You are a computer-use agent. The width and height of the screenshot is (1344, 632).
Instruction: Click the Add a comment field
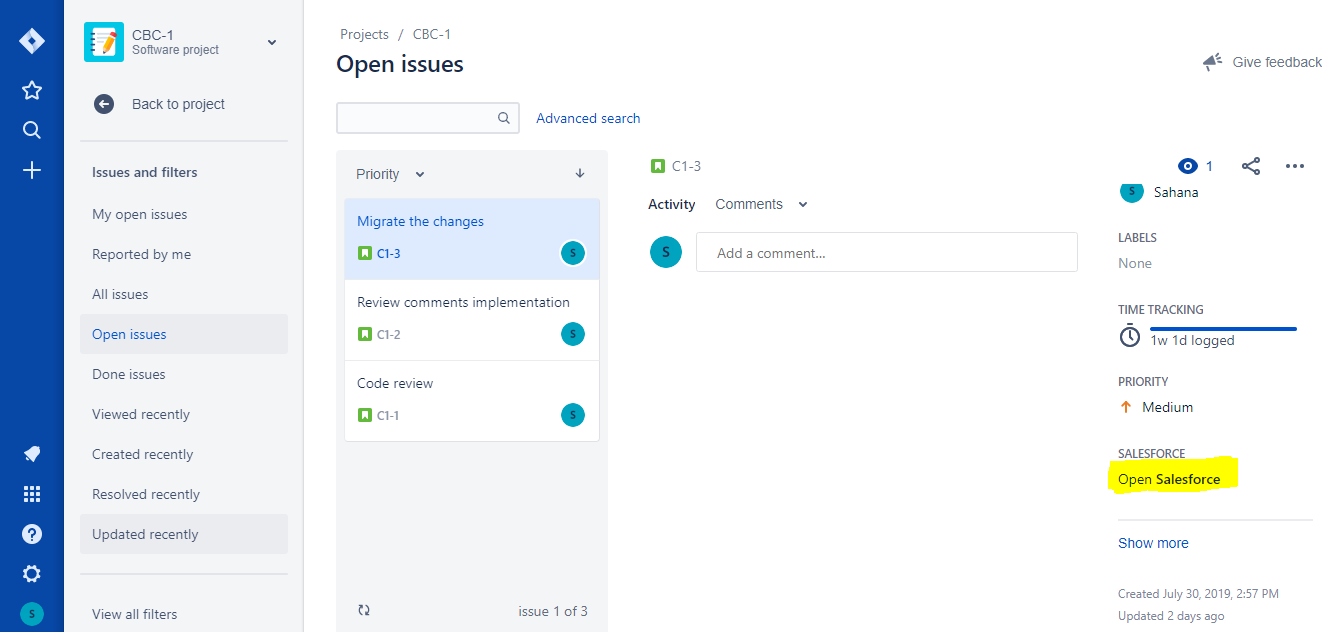click(887, 253)
